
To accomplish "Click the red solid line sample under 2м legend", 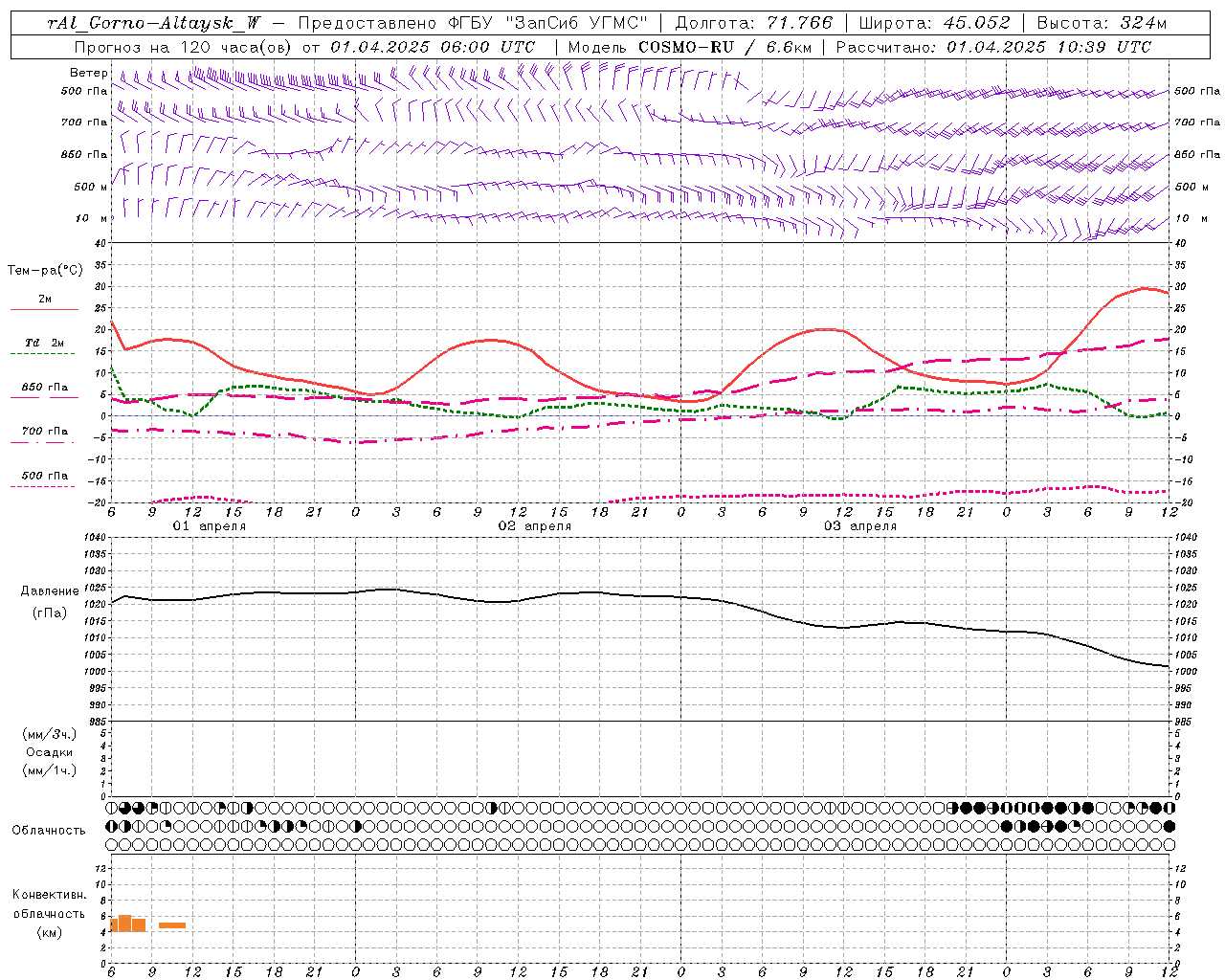I will (44, 310).
